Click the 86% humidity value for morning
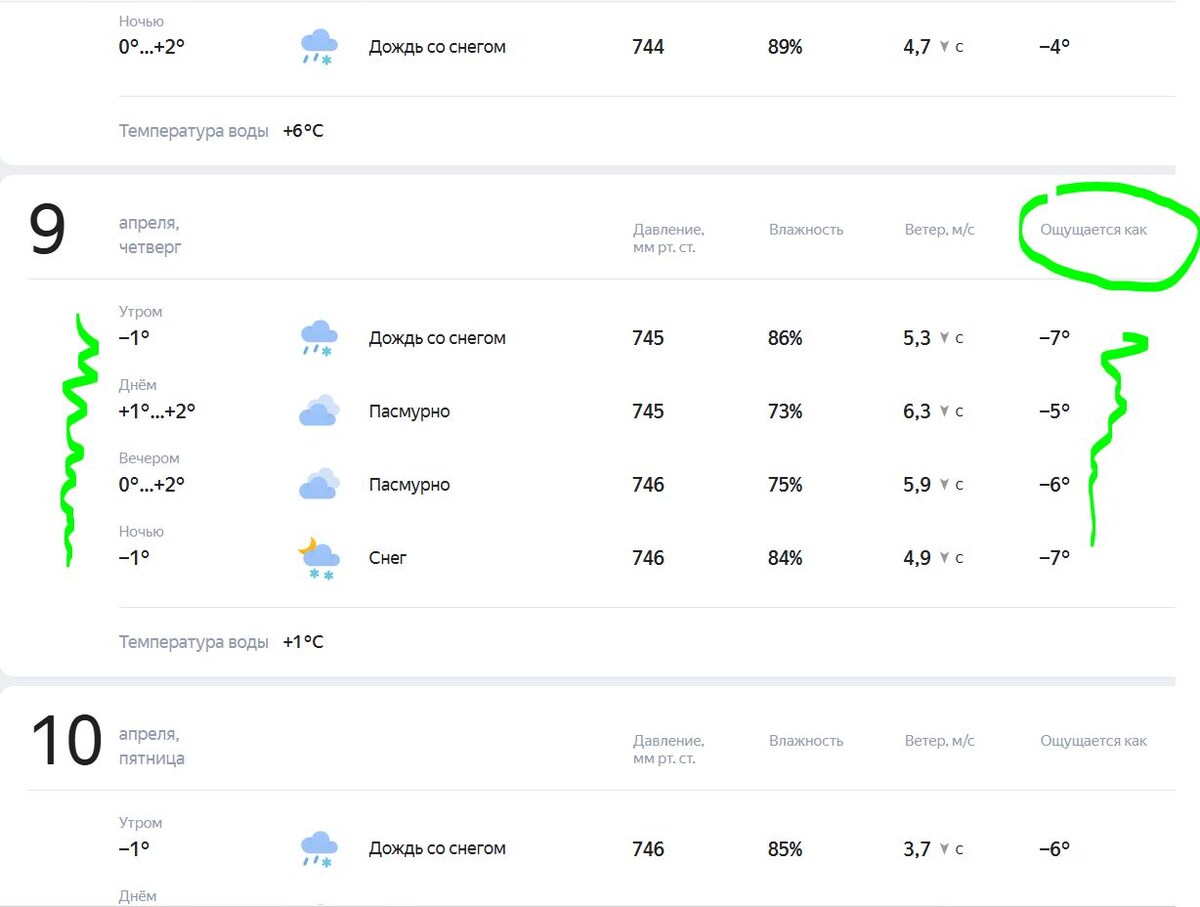 click(x=785, y=338)
